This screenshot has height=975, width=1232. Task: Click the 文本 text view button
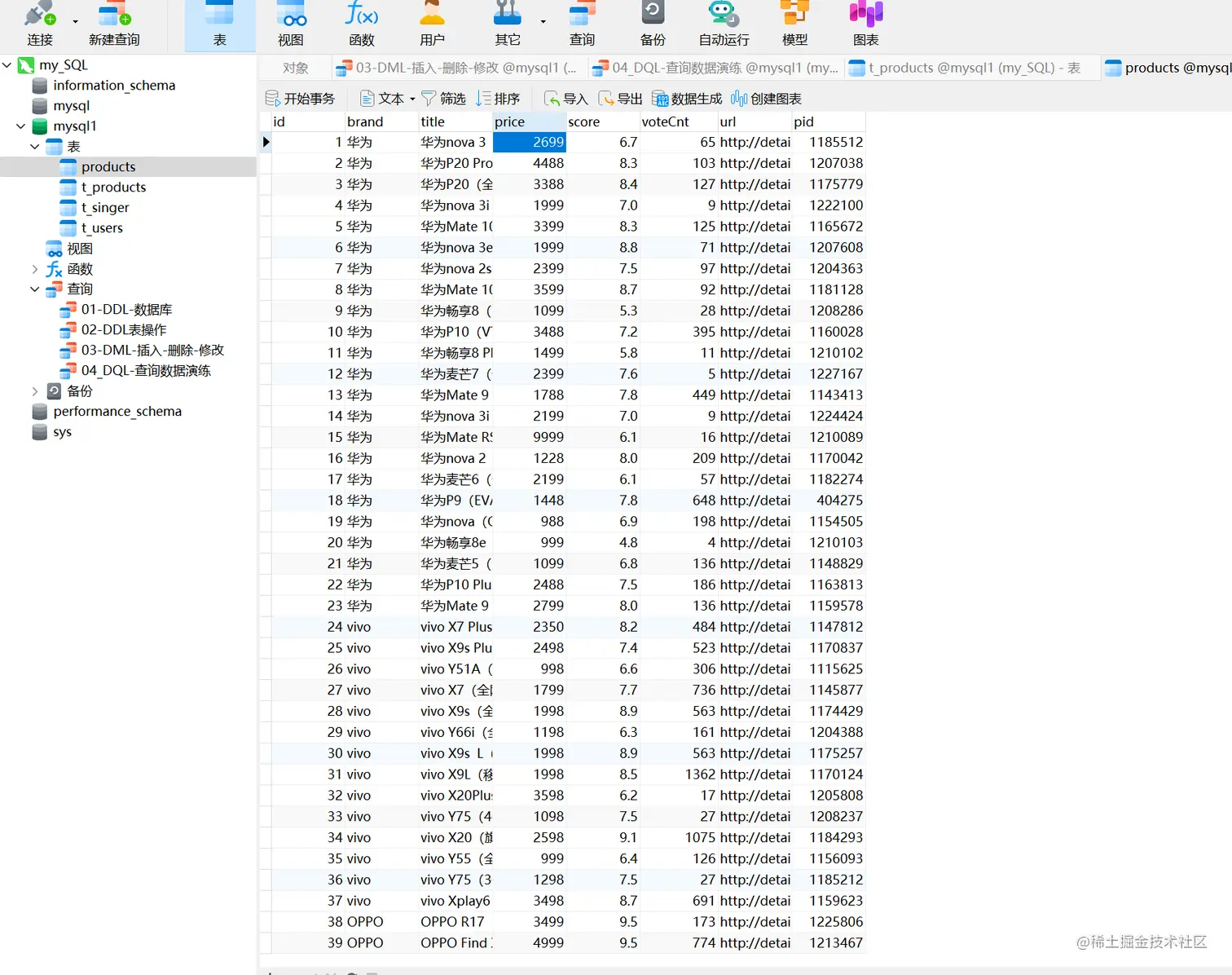[382, 99]
